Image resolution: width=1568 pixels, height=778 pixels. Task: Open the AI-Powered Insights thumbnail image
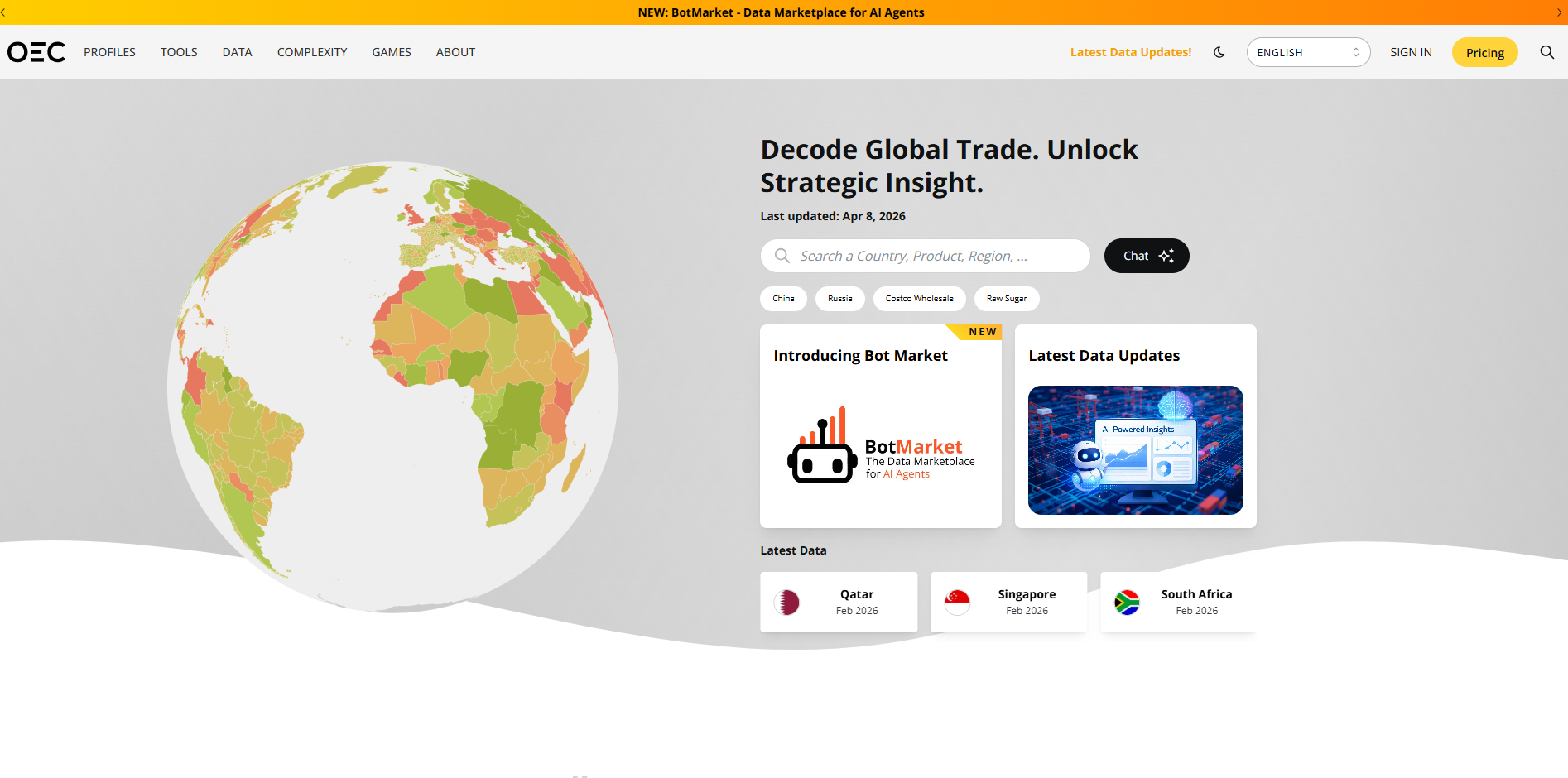(x=1136, y=450)
